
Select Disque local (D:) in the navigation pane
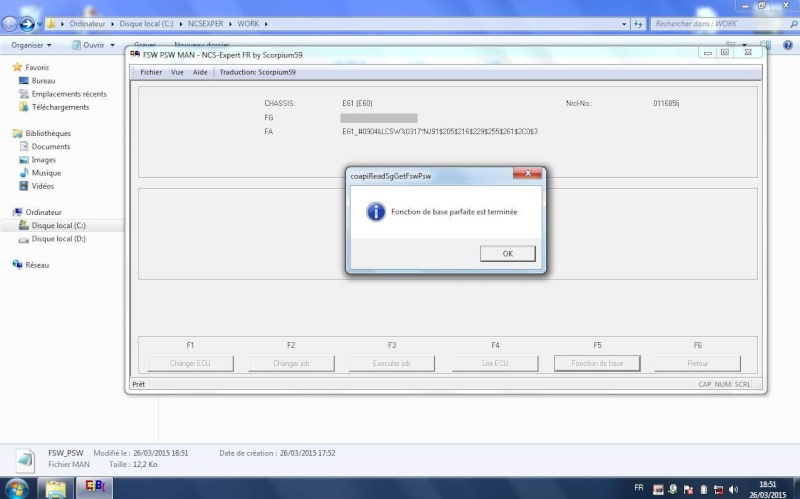59,239
